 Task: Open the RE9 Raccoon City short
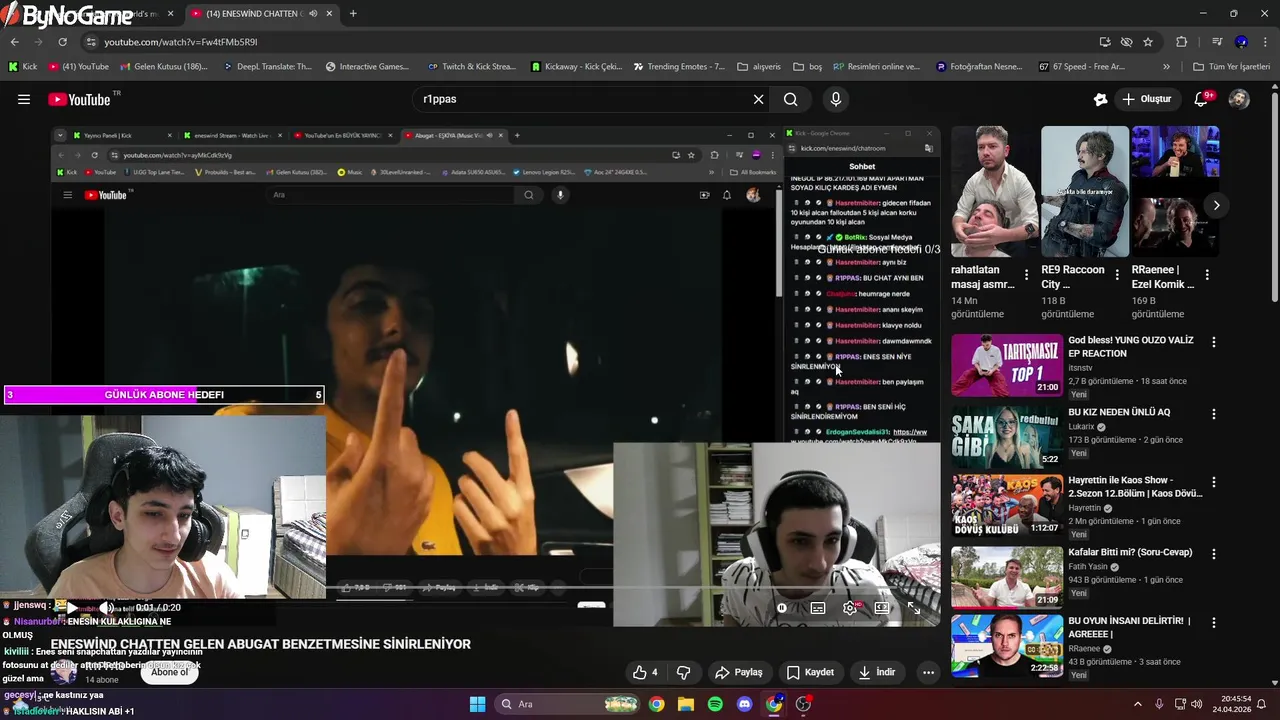tap(1084, 191)
